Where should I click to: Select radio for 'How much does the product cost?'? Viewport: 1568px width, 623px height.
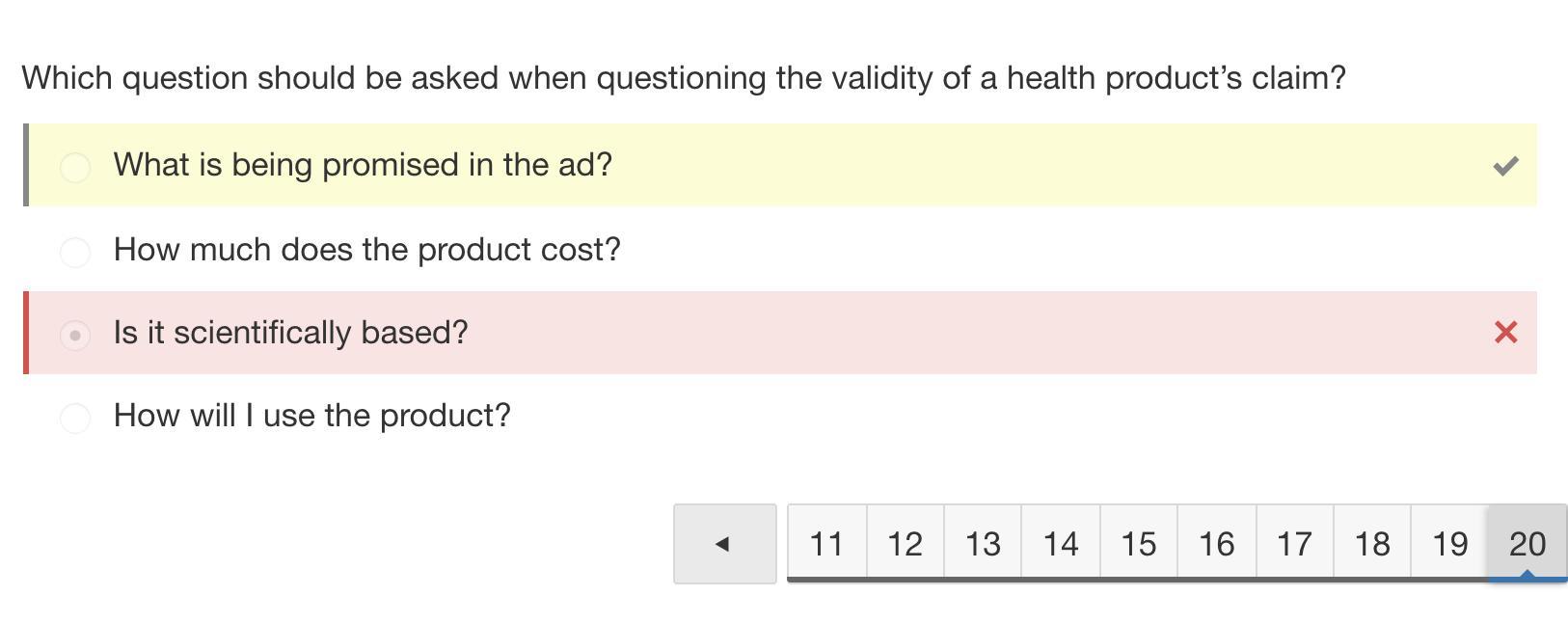pyautogui.click(x=75, y=252)
